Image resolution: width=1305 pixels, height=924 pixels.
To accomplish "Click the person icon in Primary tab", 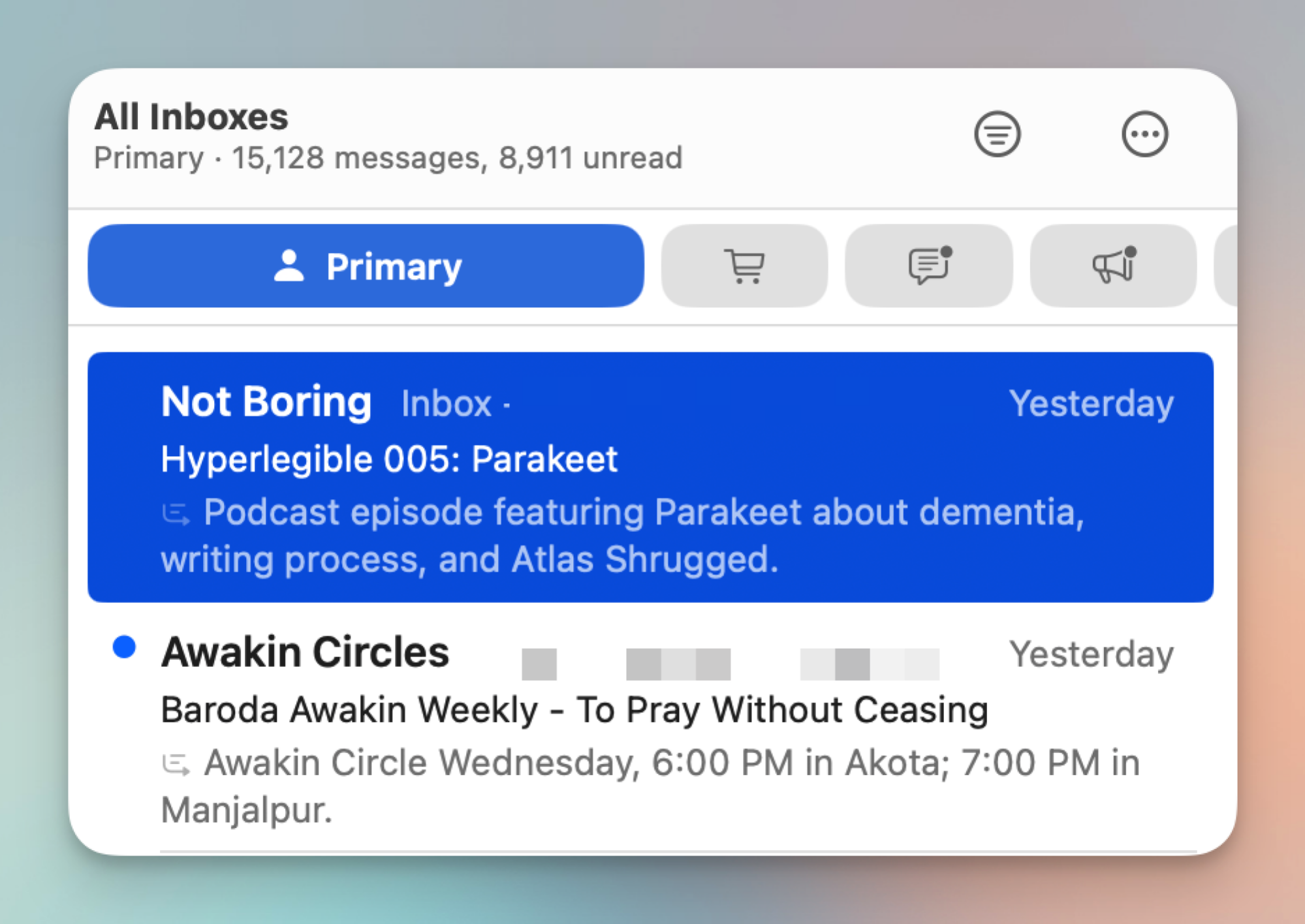I will click(289, 266).
